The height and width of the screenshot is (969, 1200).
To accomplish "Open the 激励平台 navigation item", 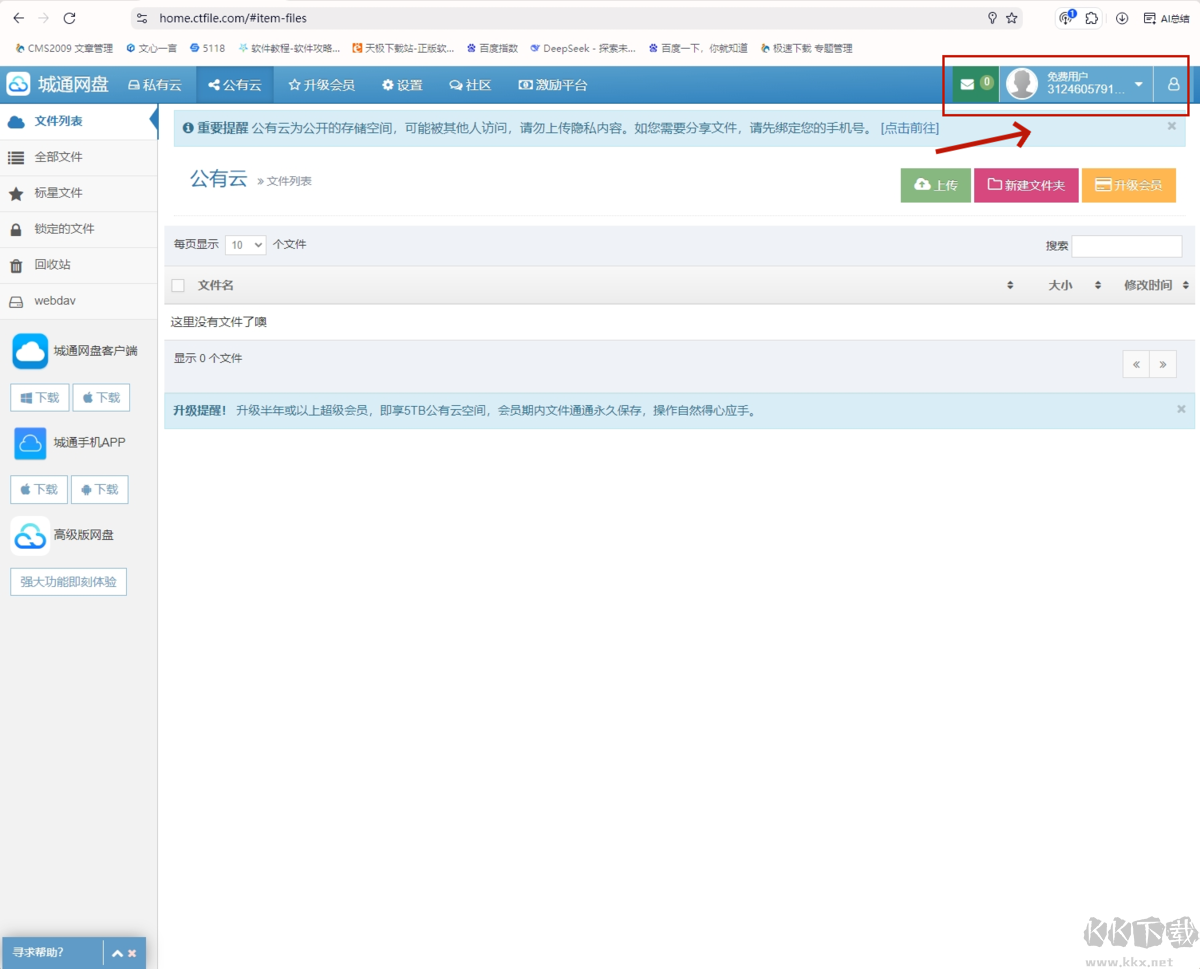I will point(553,85).
